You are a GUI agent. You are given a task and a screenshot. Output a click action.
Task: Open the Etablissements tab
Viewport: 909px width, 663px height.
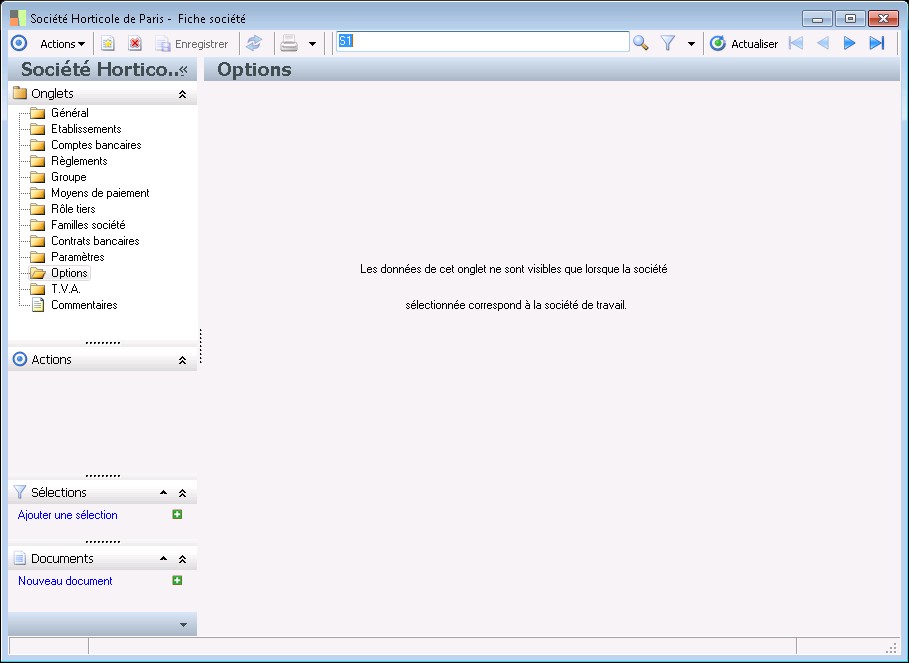click(86, 129)
